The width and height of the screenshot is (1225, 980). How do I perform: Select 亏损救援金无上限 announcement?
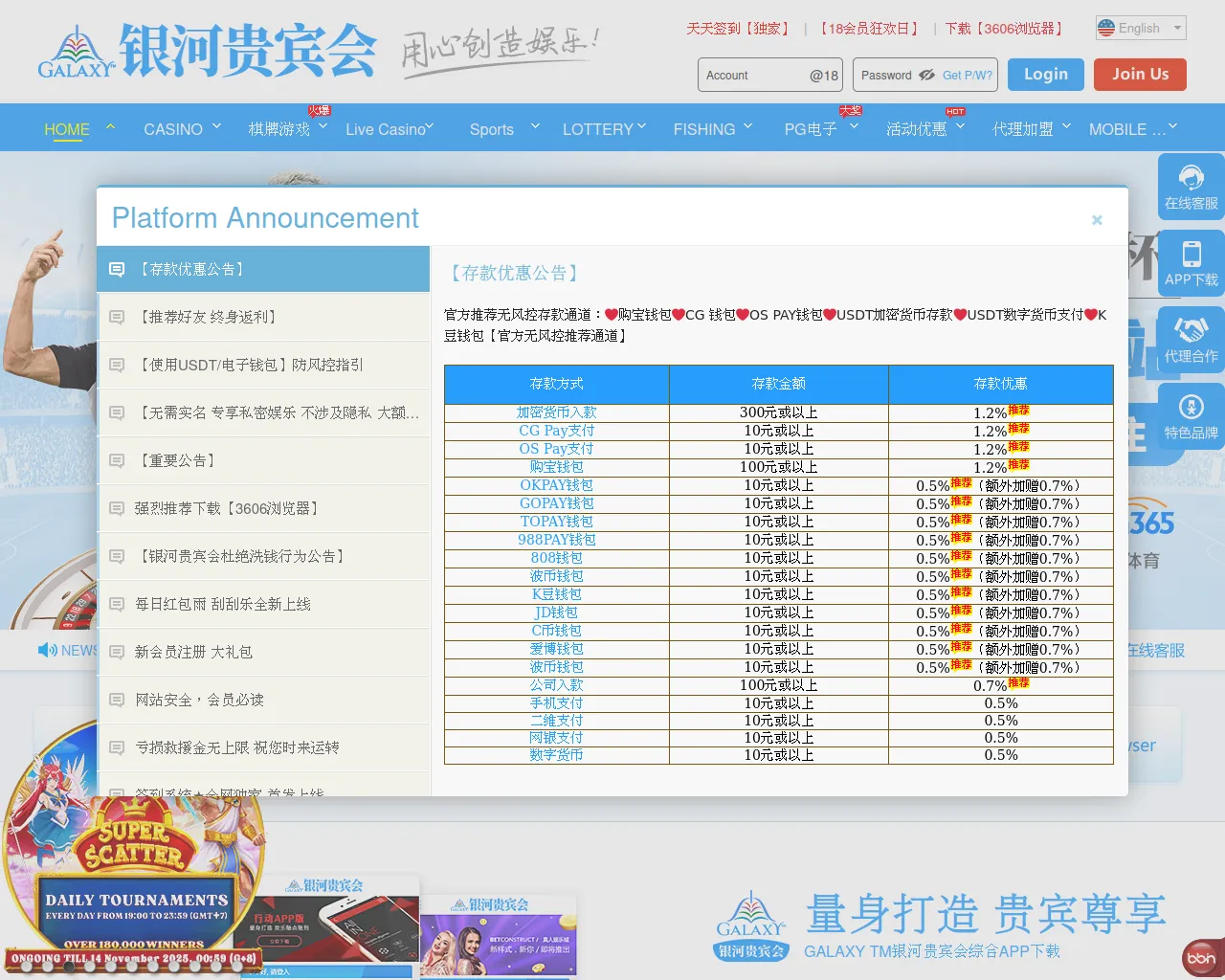[x=263, y=747]
